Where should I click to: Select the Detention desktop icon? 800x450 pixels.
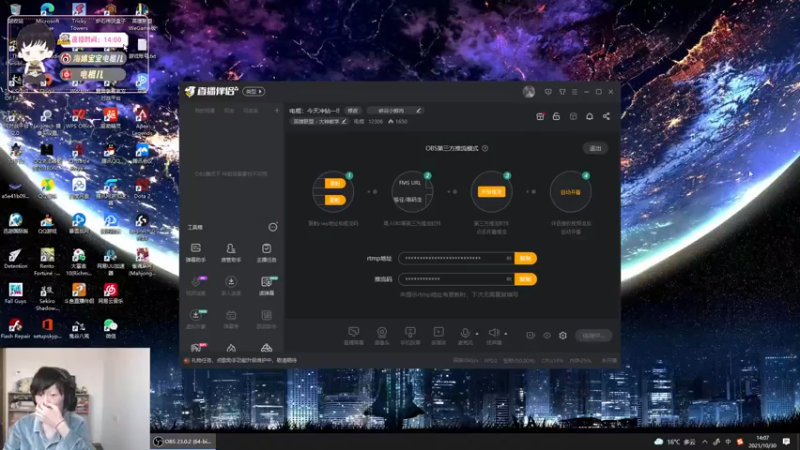point(15,258)
